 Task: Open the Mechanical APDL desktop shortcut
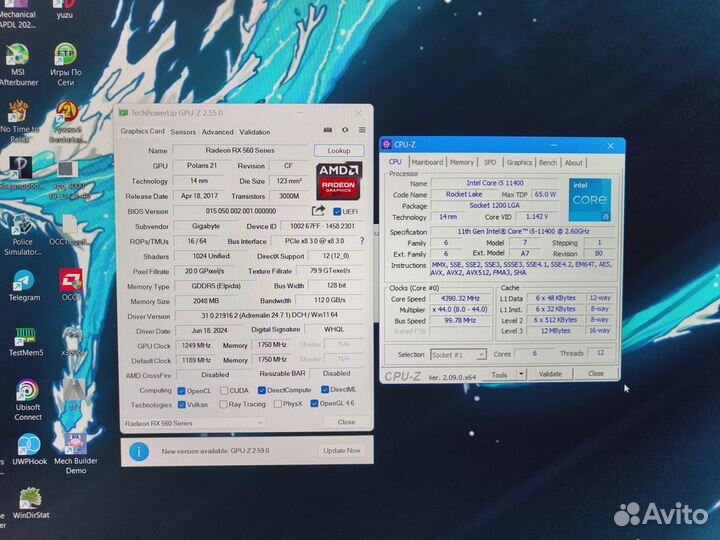tap(17, 15)
